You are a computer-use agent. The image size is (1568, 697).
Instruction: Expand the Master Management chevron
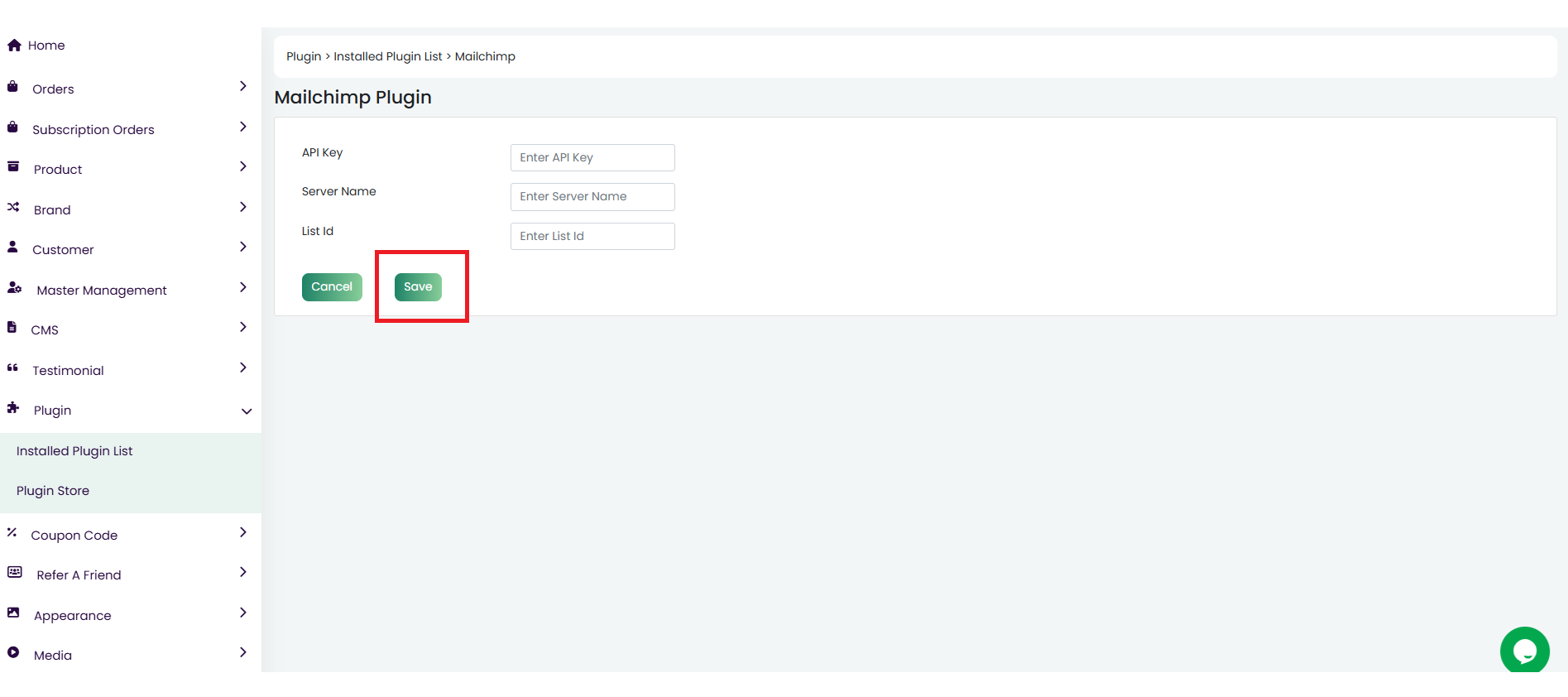[x=242, y=288]
